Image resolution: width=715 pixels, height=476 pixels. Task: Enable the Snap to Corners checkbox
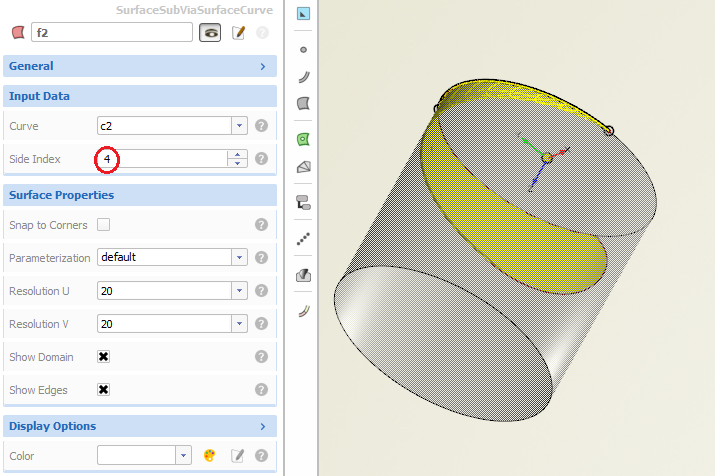(104, 224)
